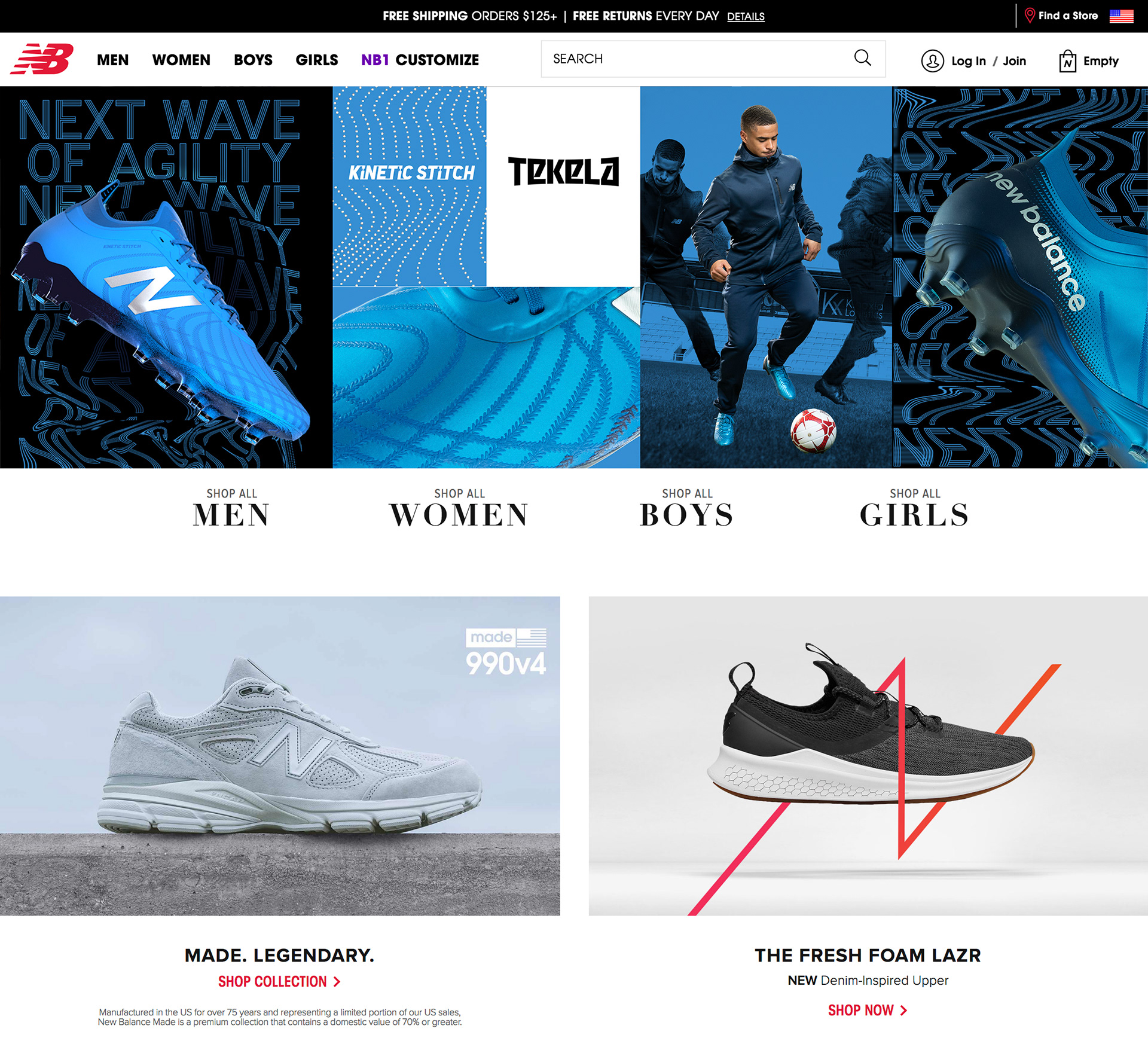
Task: Focus the Search input field
Action: point(700,59)
